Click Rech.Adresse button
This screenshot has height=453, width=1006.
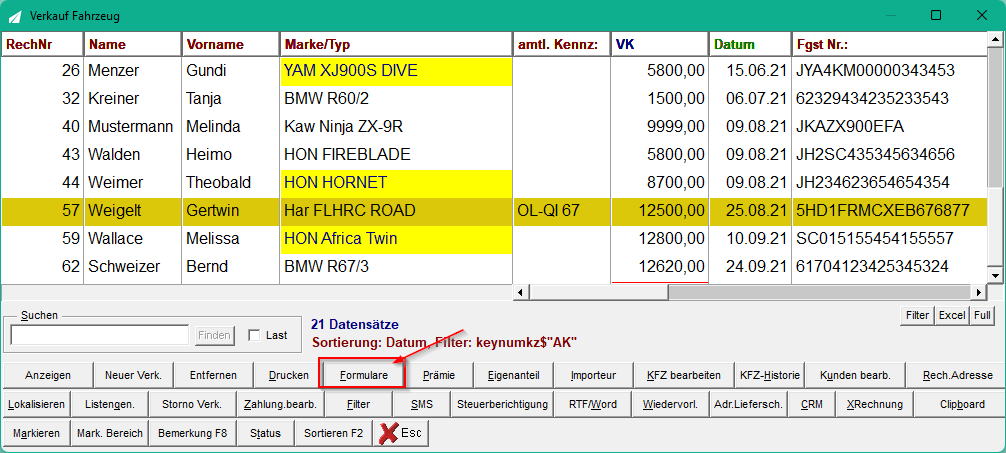[957, 375]
